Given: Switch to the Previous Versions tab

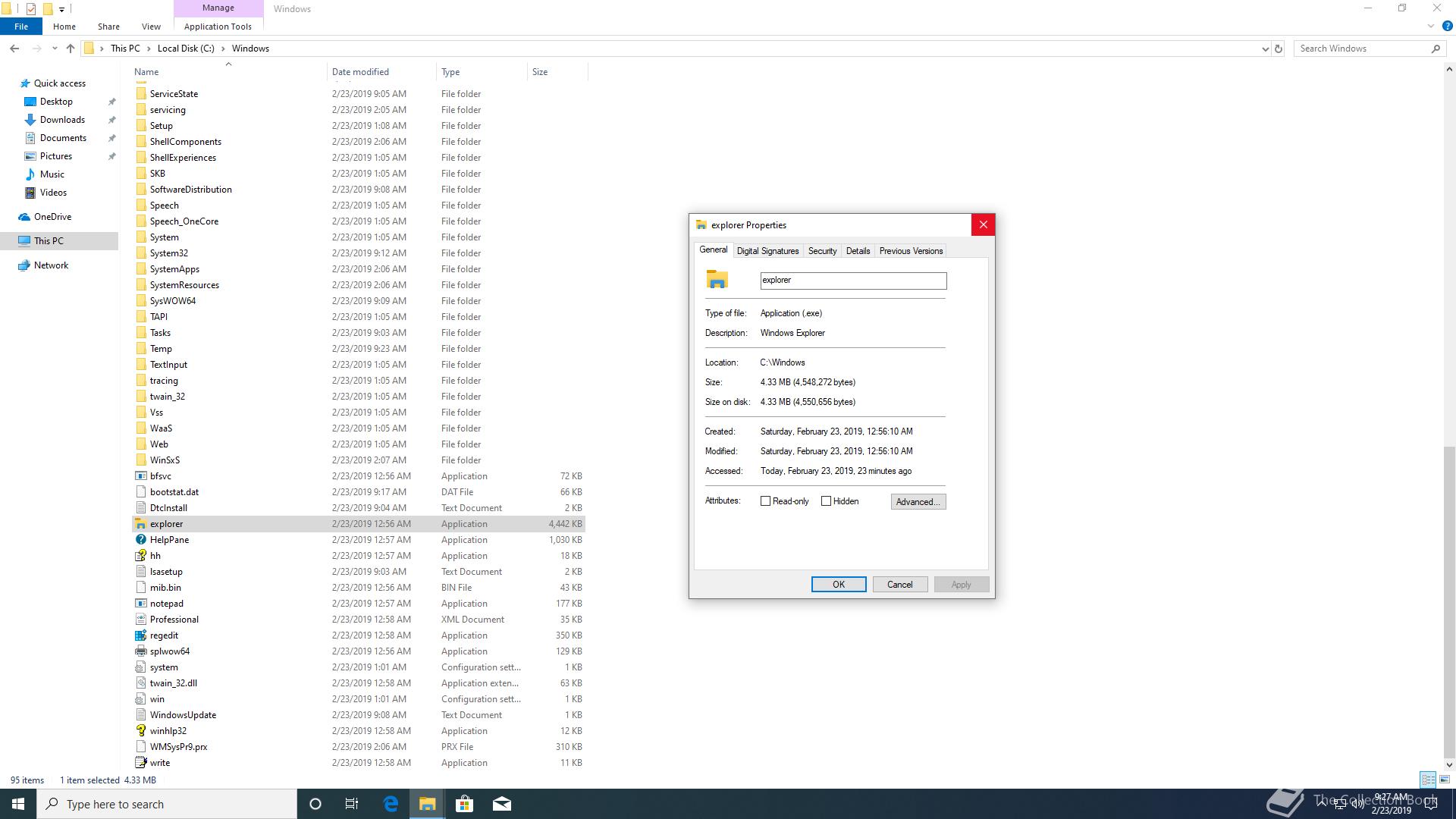Looking at the screenshot, I should tap(911, 251).
